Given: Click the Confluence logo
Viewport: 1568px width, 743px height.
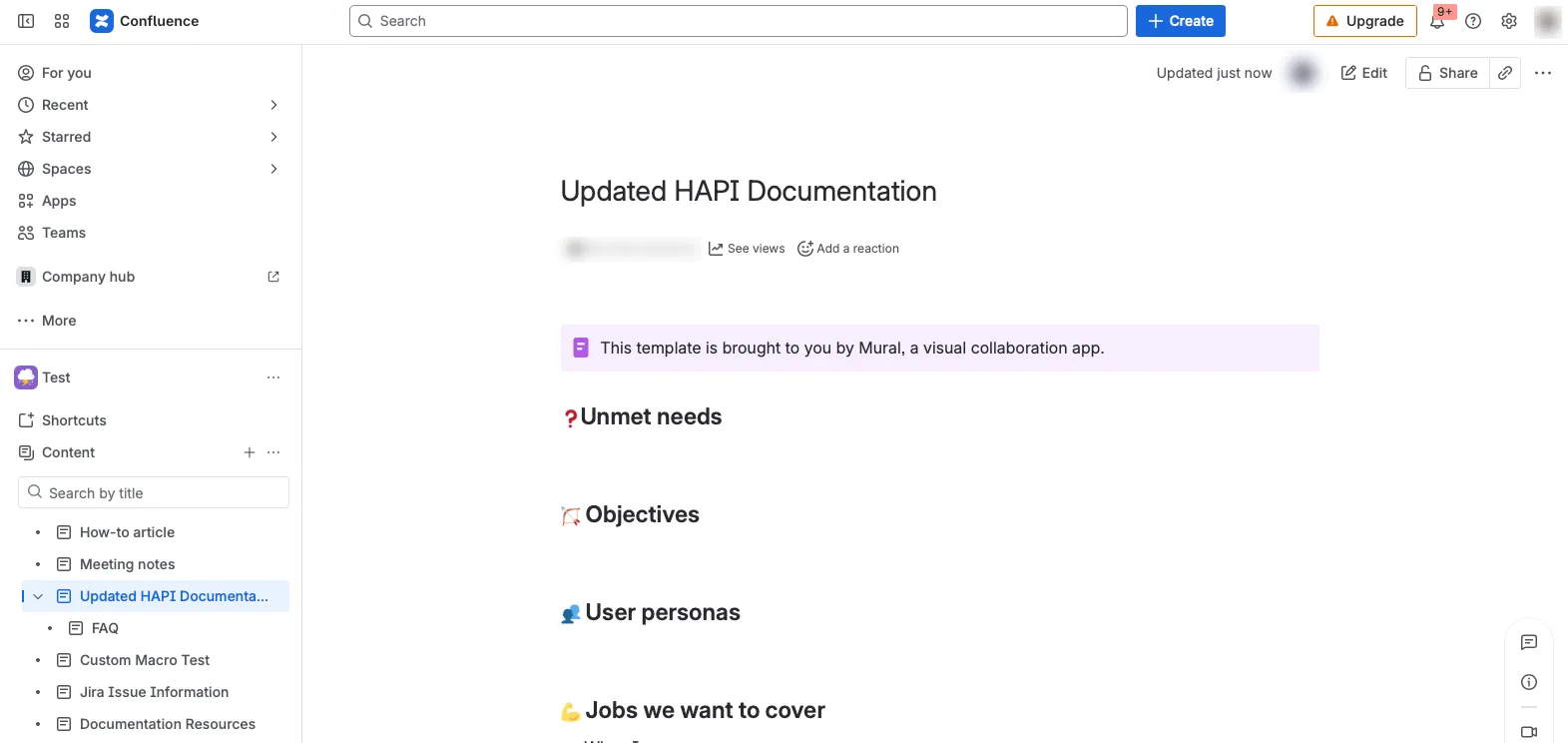Looking at the screenshot, I should click(x=144, y=21).
